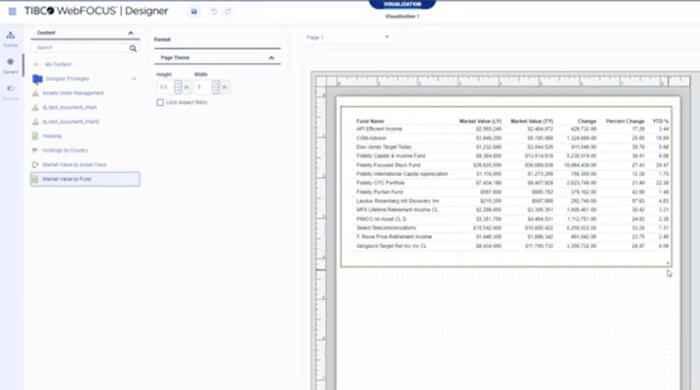Click the arrow icon right of Designer Privileges
The height and width of the screenshot is (390, 700).
[133, 79]
